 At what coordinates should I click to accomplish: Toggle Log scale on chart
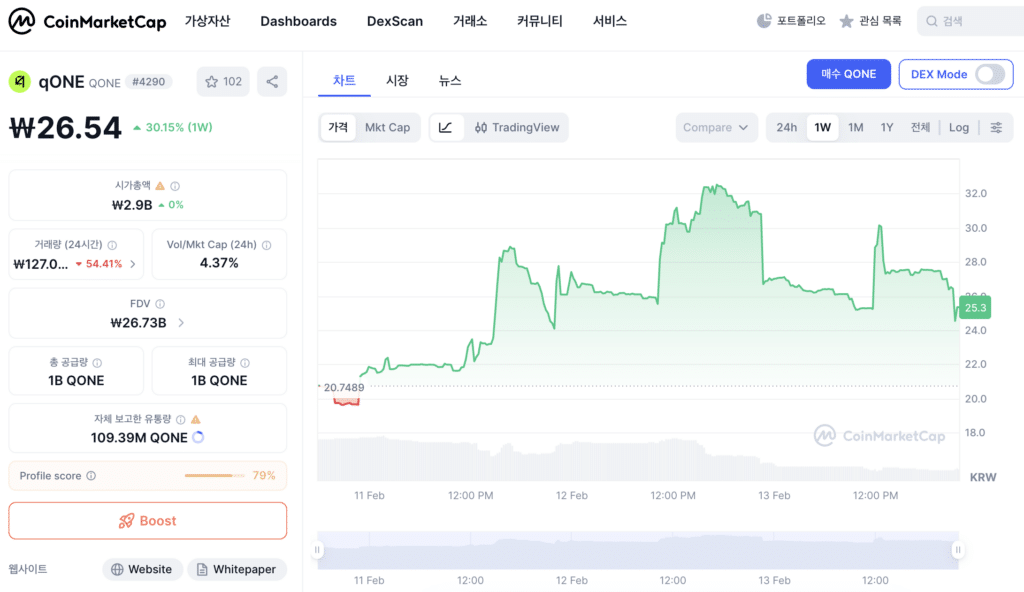click(x=959, y=127)
